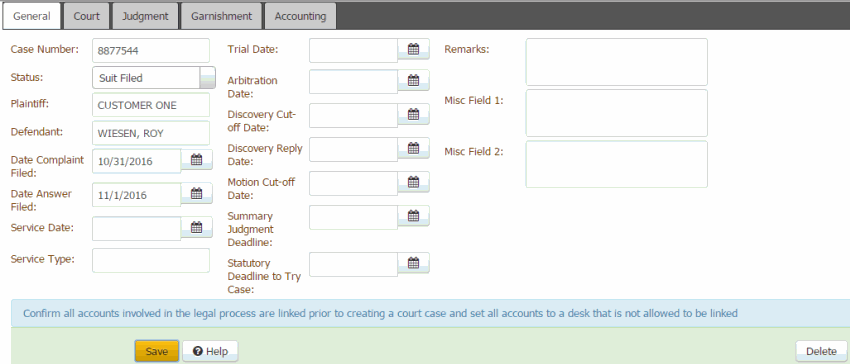Image resolution: width=850 pixels, height=364 pixels.
Task: Open the Trial Date calendar picker
Action: 414,49
